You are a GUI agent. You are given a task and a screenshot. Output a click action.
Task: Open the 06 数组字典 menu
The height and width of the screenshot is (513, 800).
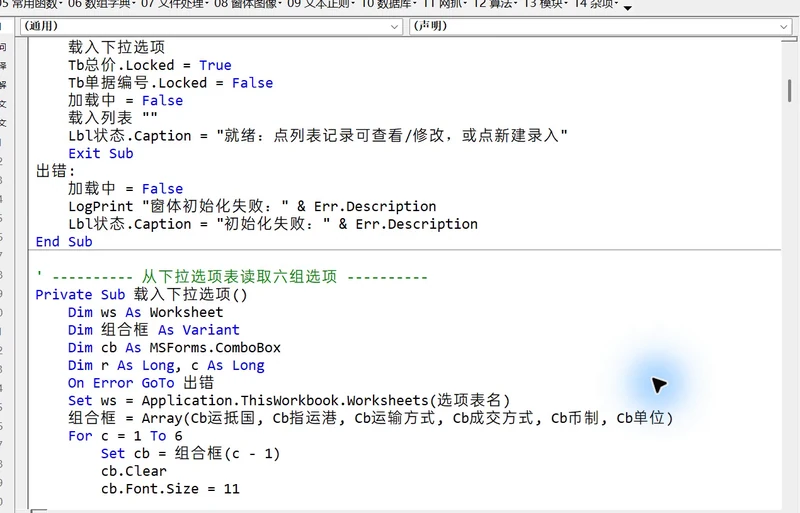pyautogui.click(x=101, y=4)
